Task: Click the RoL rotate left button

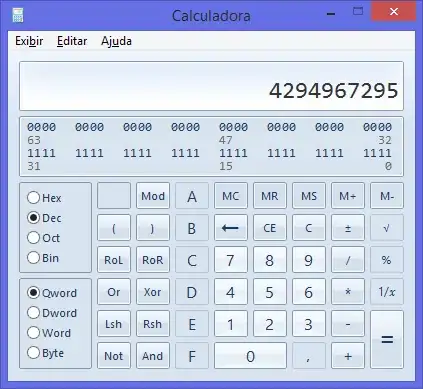Action: (114, 260)
